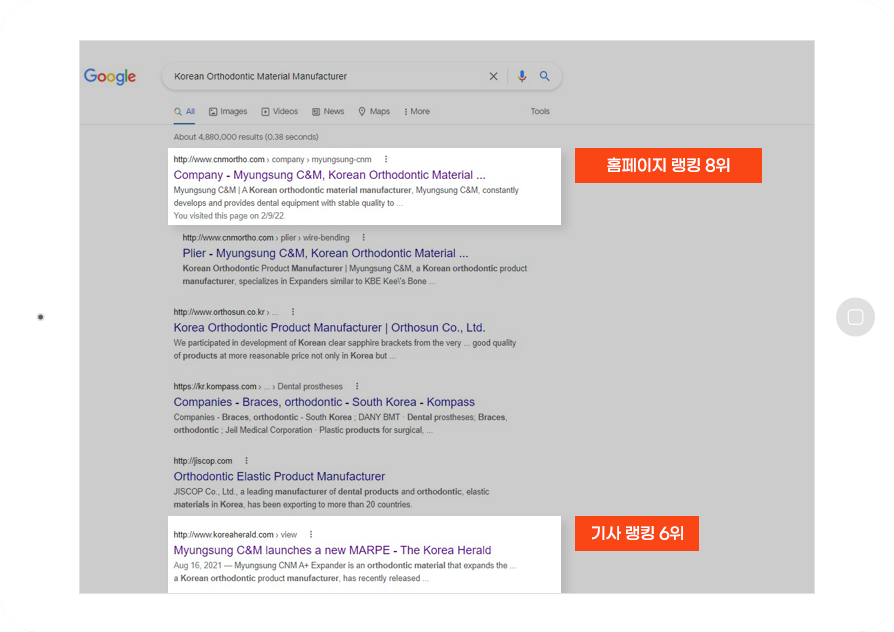The width and height of the screenshot is (894, 632).
Task: Open options dots beside kr.kompass.com result
Action: point(357,386)
